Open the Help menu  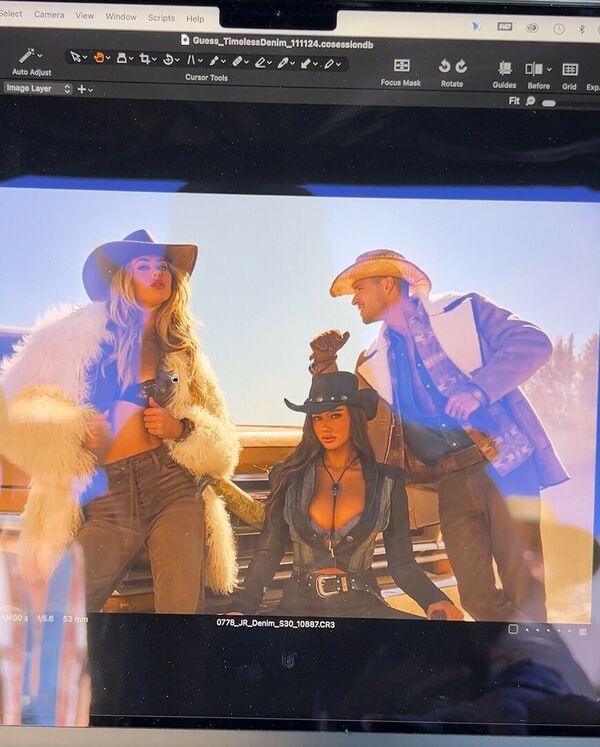(195, 19)
